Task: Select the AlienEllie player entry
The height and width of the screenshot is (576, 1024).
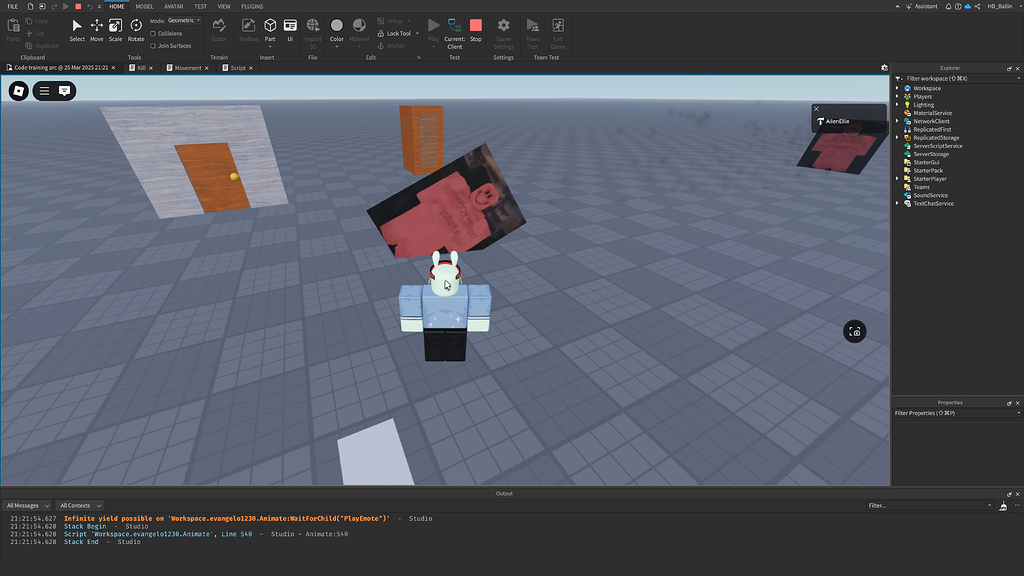Action: pos(836,120)
